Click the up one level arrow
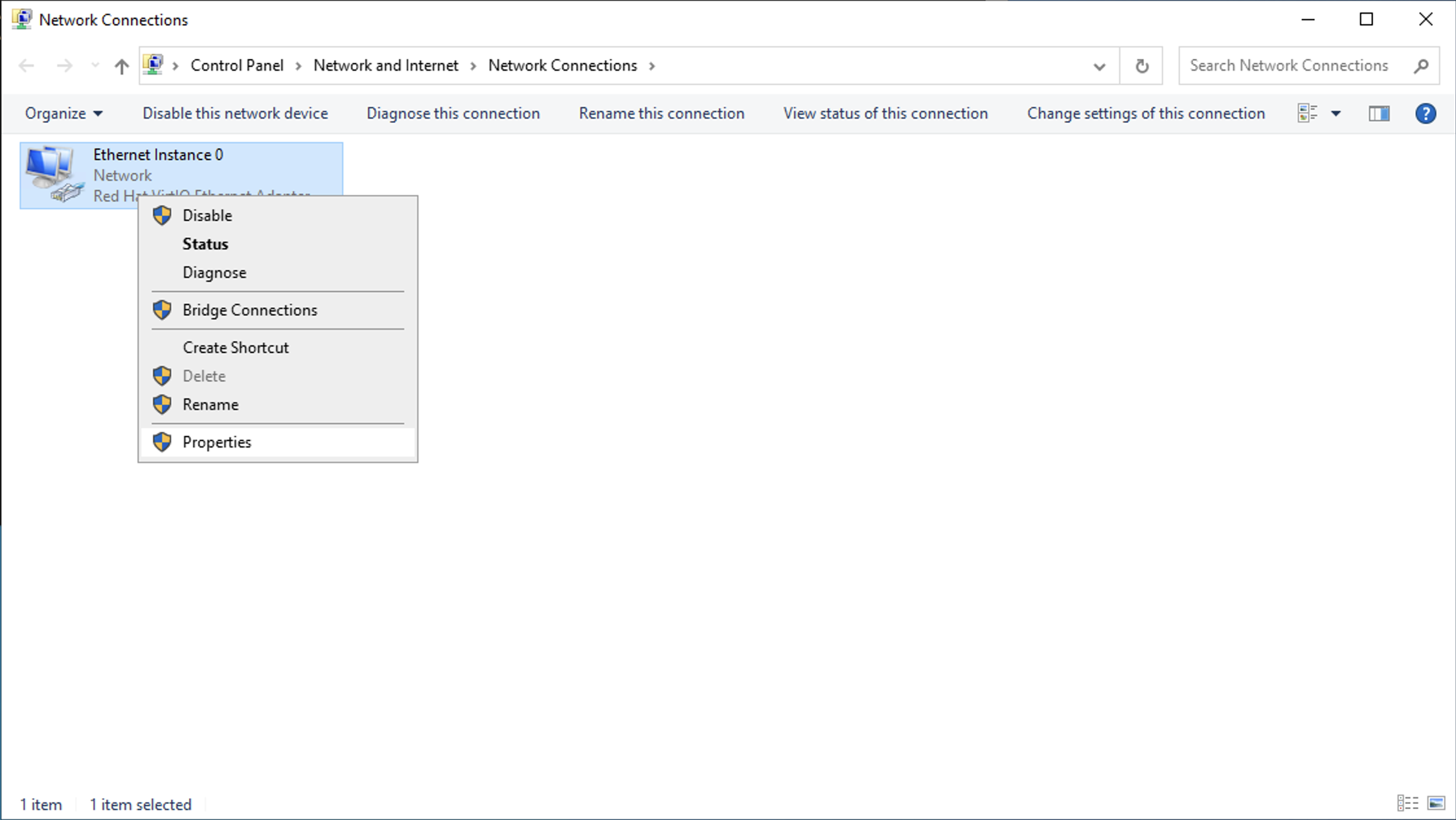Viewport: 1456px width, 820px height. (121, 65)
